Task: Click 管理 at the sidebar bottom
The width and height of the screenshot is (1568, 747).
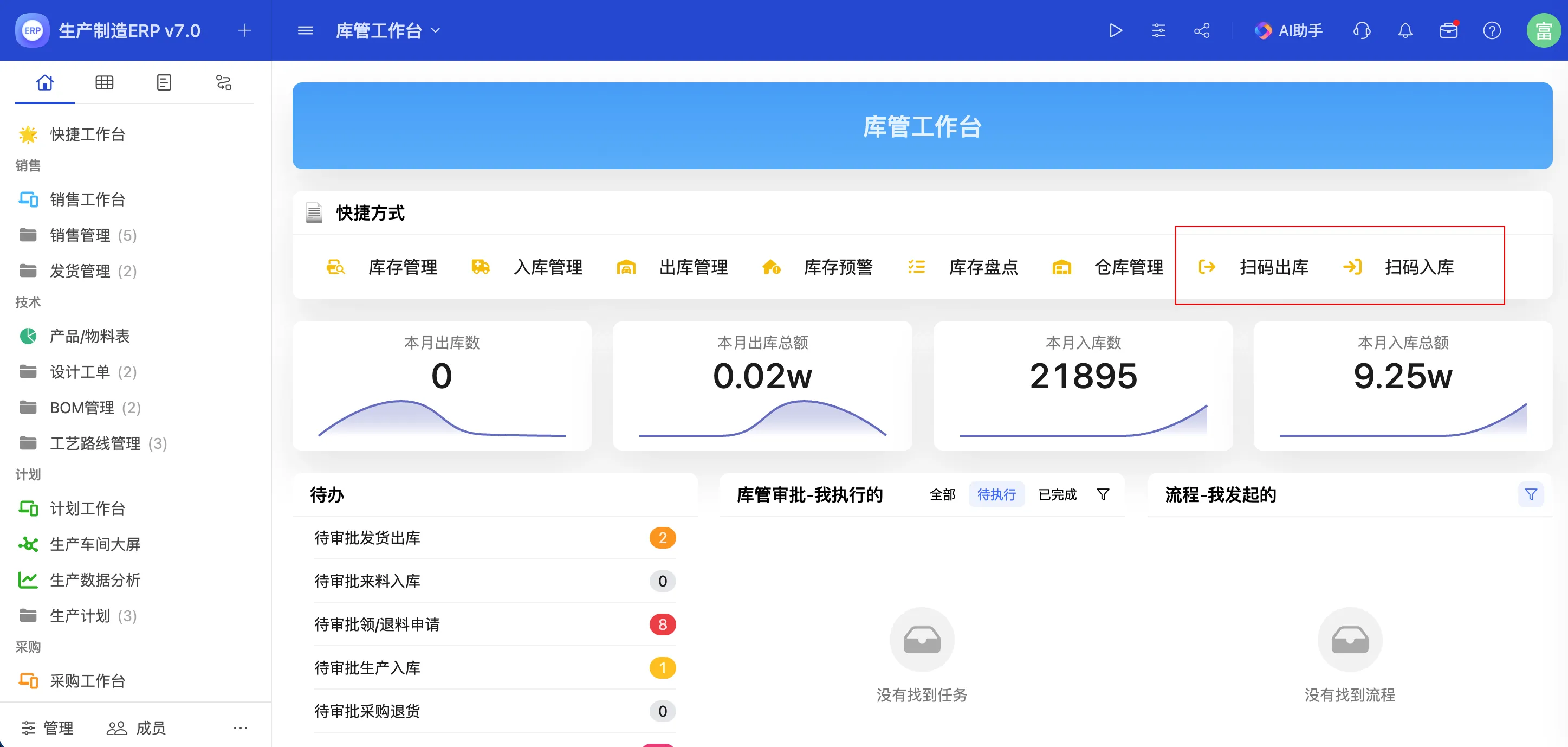Action: click(x=48, y=727)
